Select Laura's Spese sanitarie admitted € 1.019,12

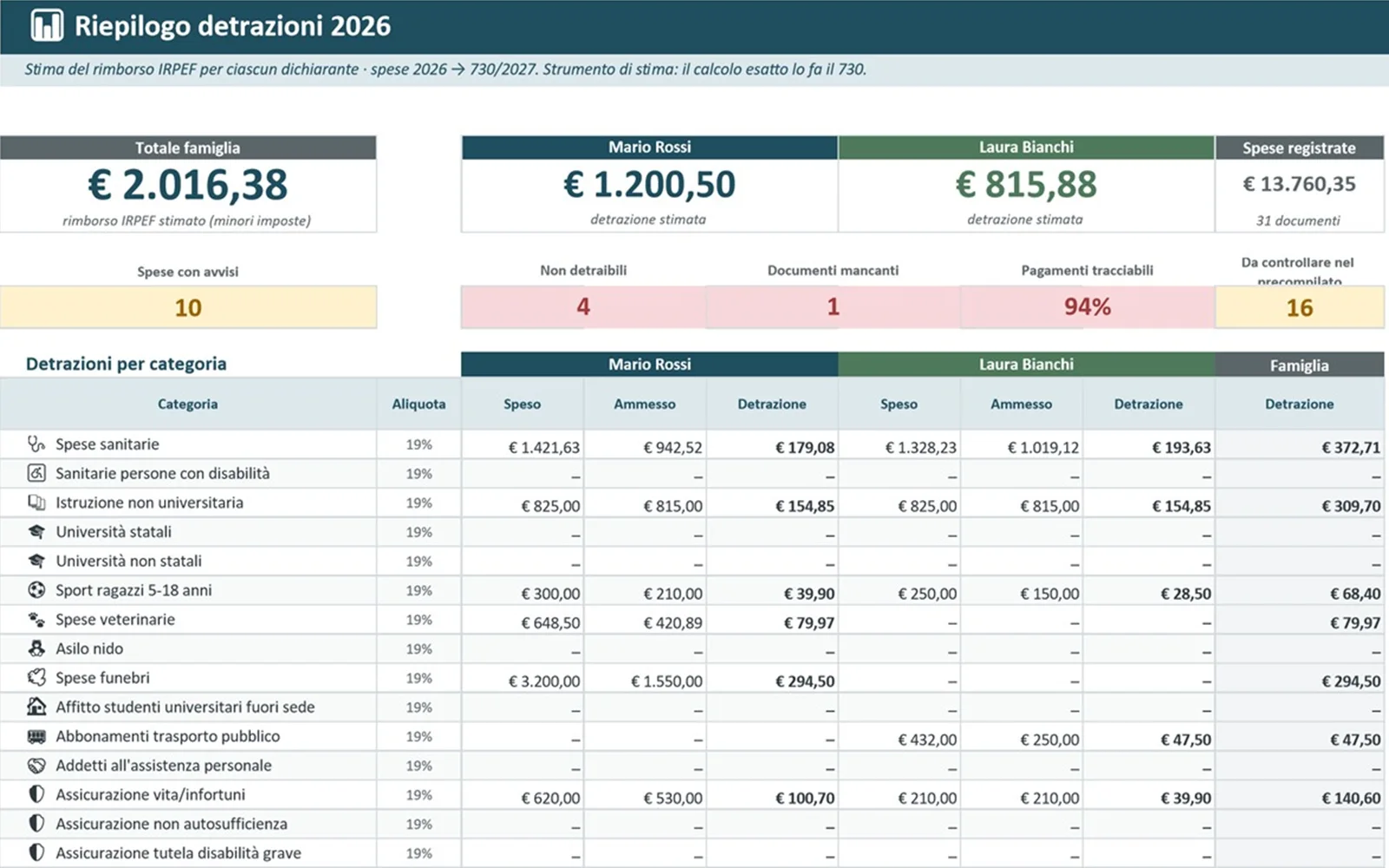pos(1043,448)
